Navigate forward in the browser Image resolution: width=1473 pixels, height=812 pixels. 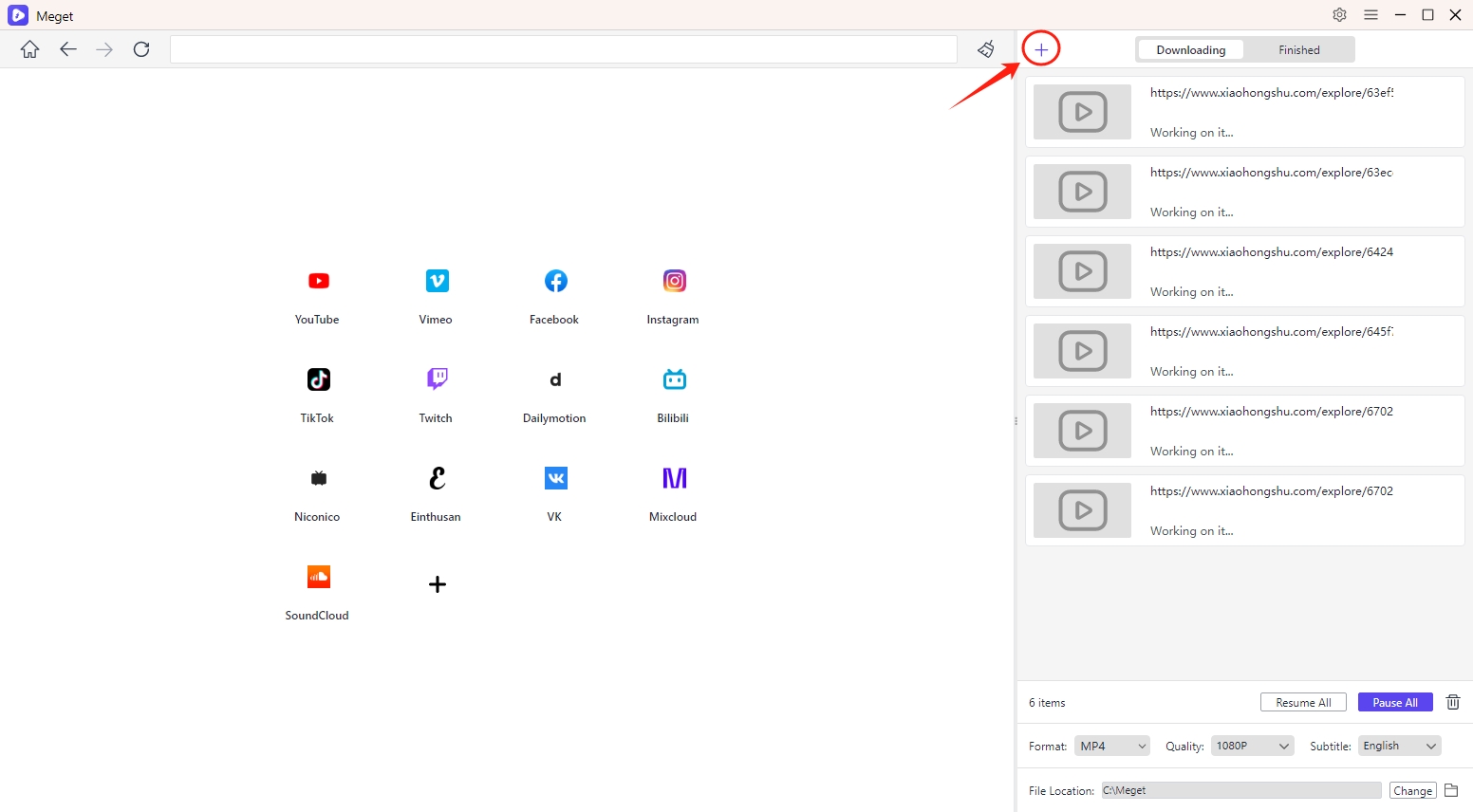pyautogui.click(x=104, y=49)
